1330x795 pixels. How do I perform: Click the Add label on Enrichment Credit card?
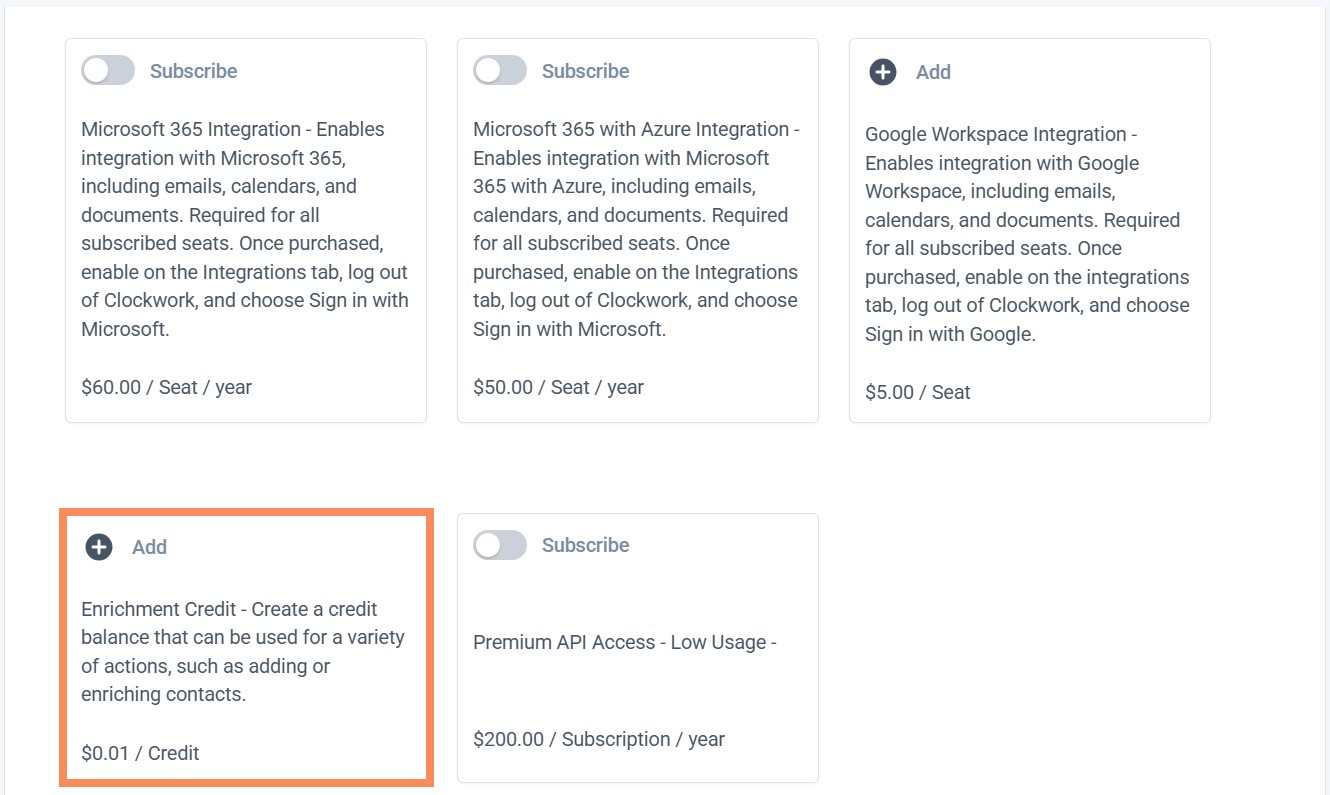tap(149, 547)
